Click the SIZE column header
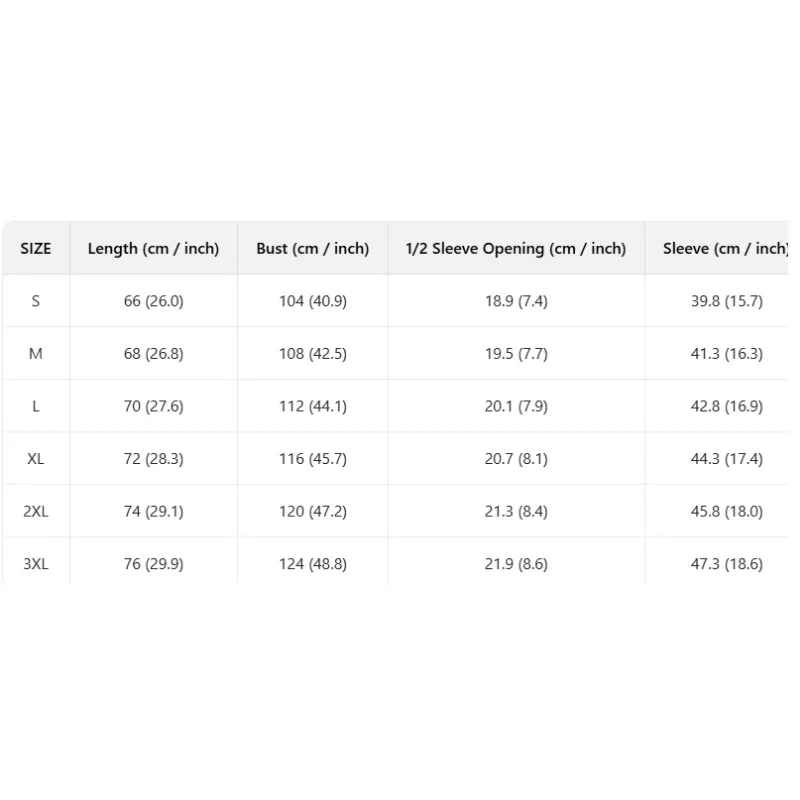This screenshot has width=800, height=800. (36, 248)
